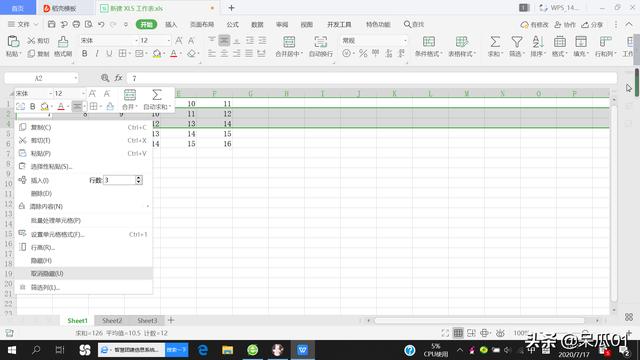Click the Sort A-Z icon
The image size is (640, 360).
(x=538, y=42)
